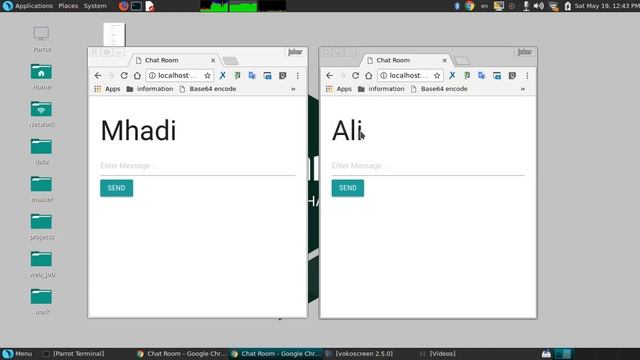
Task: Click translate extension icon in Ali window
Action: point(482,76)
